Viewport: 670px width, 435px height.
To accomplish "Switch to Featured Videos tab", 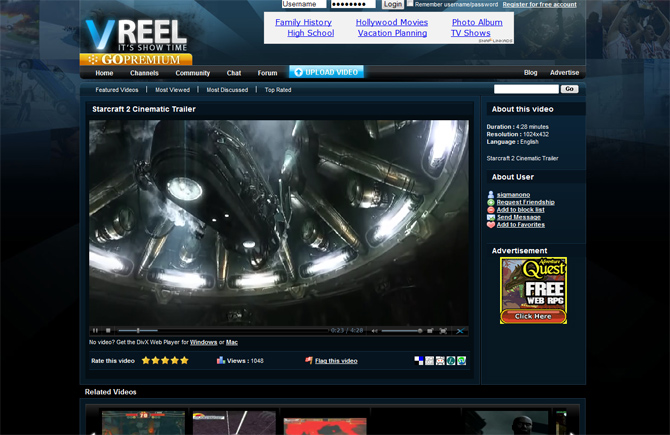I will 117,90.
